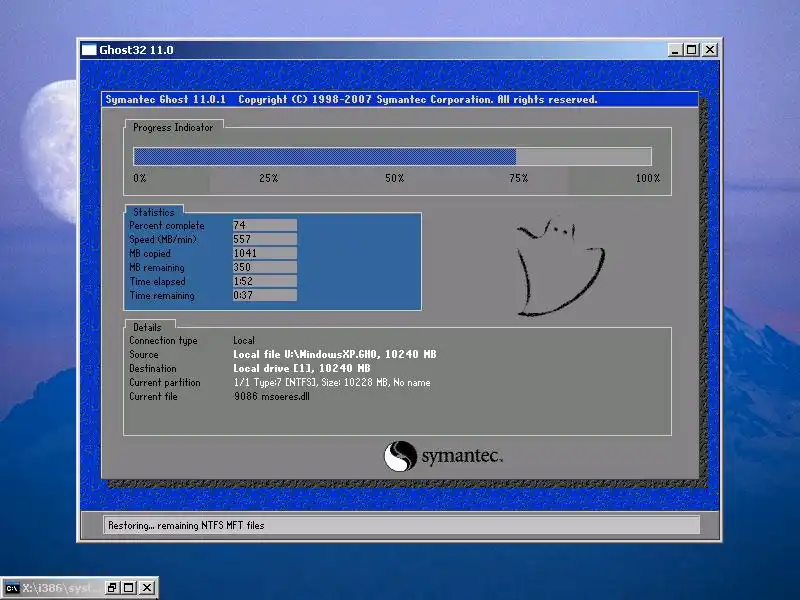Screen dimensions: 800x600
Task: Maximize the minimized X:\i386 command window
Action: coord(129,588)
